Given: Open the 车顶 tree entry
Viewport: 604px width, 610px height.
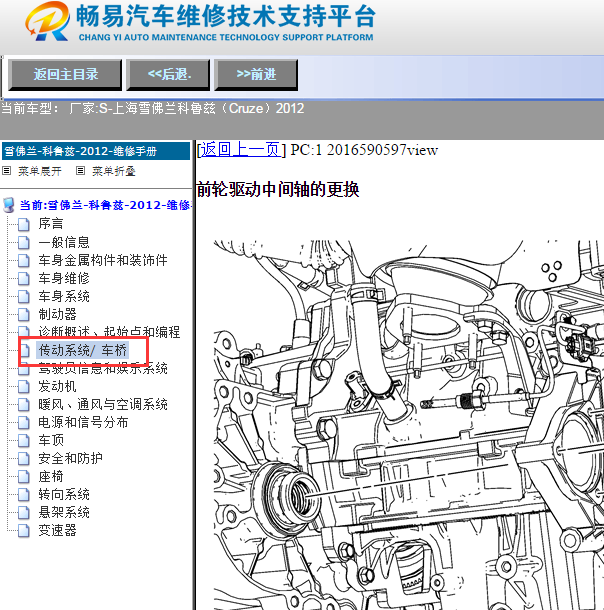Looking at the screenshot, I should 51,440.
